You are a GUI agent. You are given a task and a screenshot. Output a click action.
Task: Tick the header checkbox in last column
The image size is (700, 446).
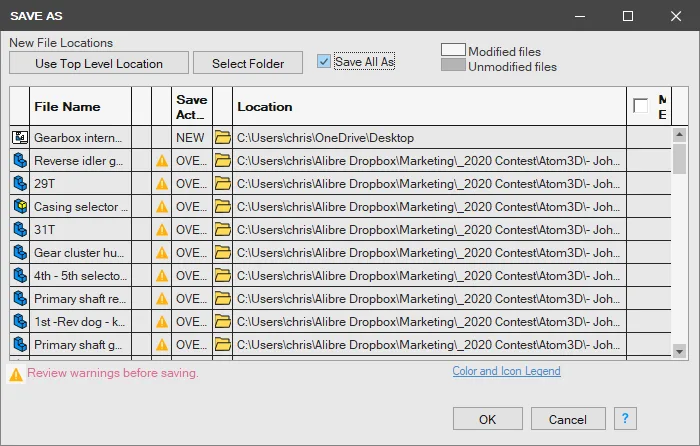point(640,106)
